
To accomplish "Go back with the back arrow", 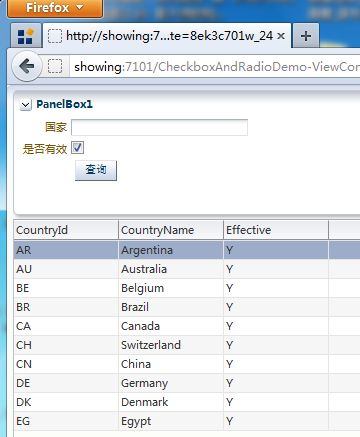I will 27,66.
